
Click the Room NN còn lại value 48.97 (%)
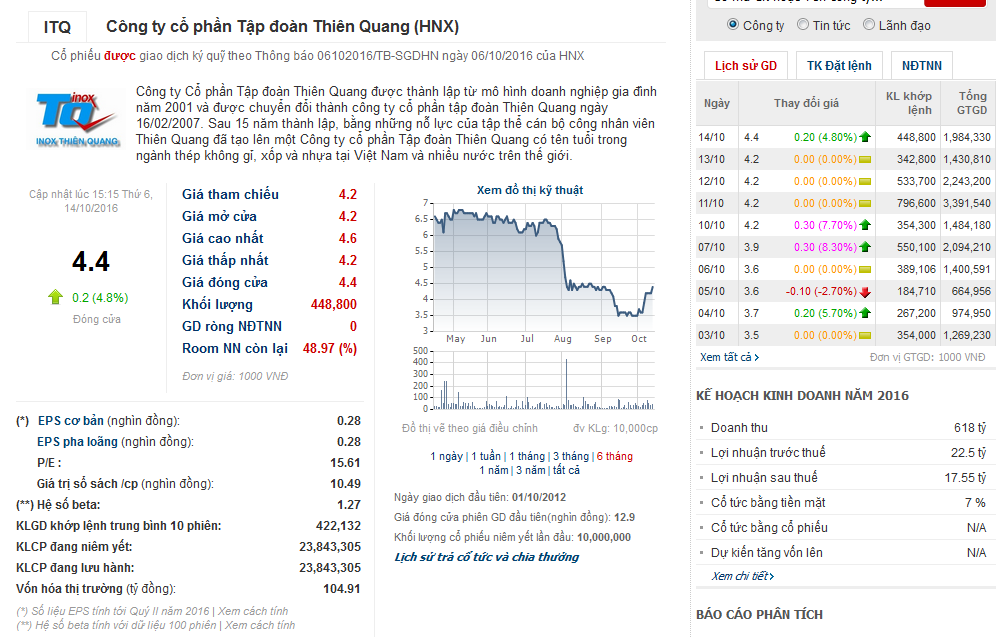click(x=329, y=349)
